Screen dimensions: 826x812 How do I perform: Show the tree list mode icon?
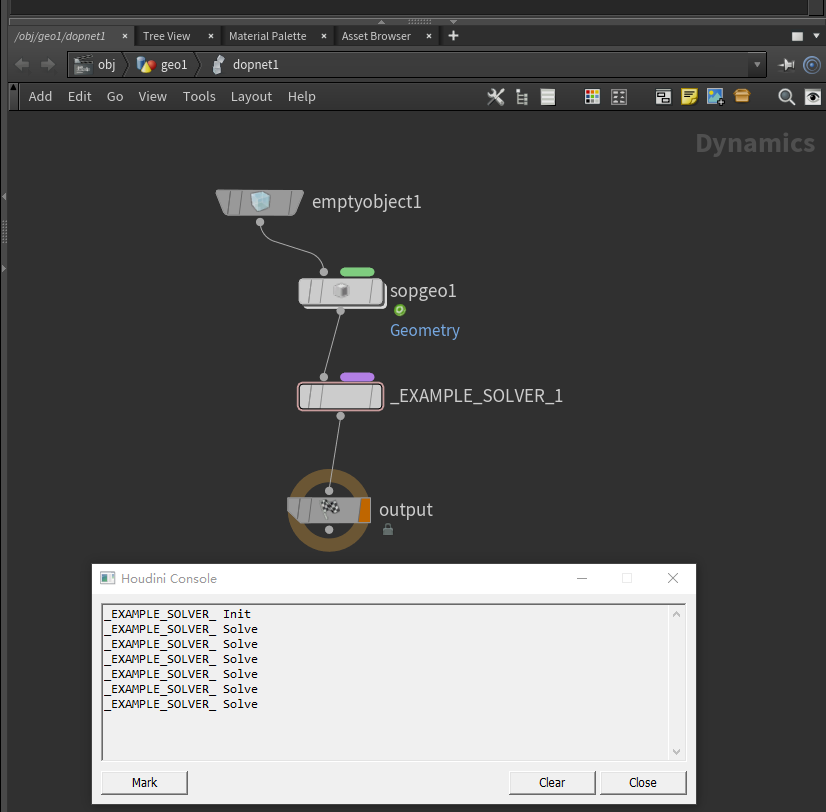click(522, 97)
